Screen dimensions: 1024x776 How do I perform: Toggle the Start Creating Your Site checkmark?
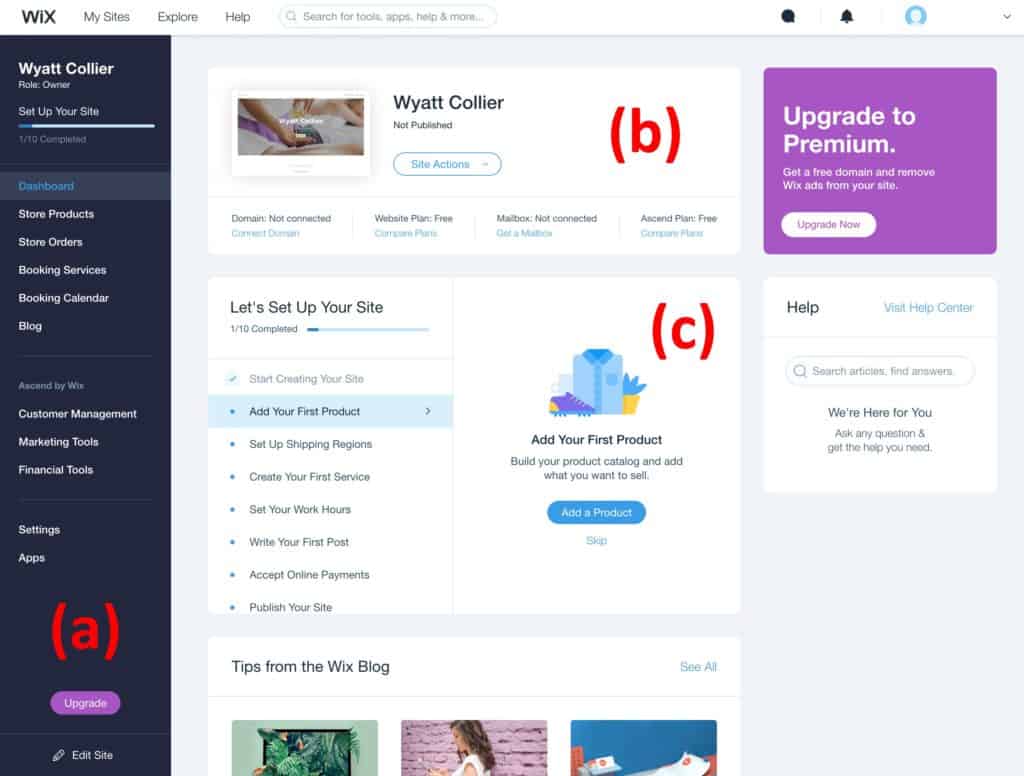pos(232,378)
